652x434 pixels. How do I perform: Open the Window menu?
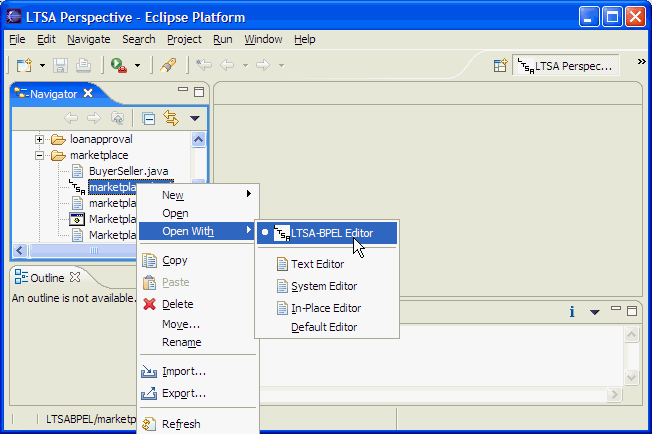pos(263,39)
